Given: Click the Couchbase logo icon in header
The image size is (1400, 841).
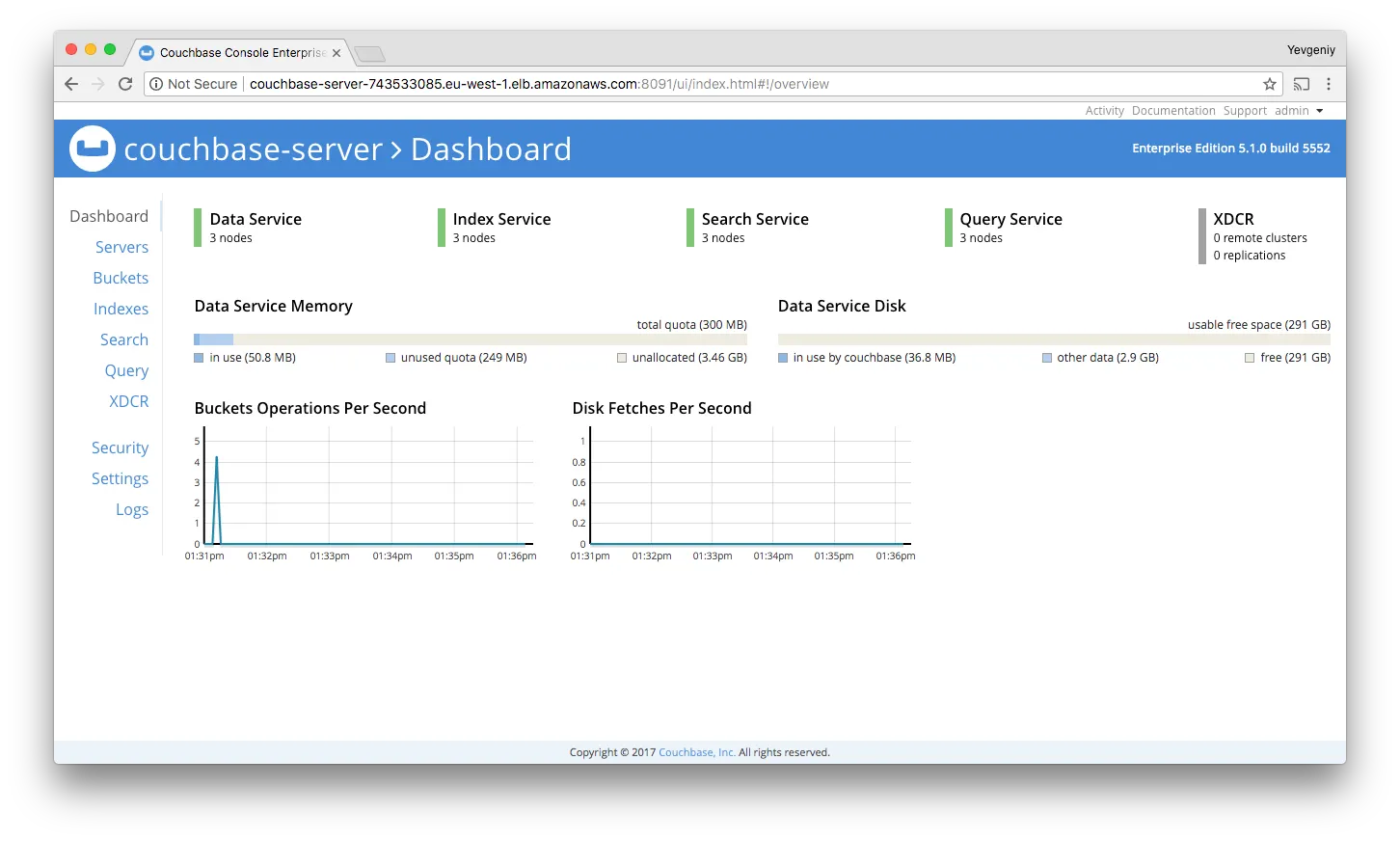Looking at the screenshot, I should point(93,149).
